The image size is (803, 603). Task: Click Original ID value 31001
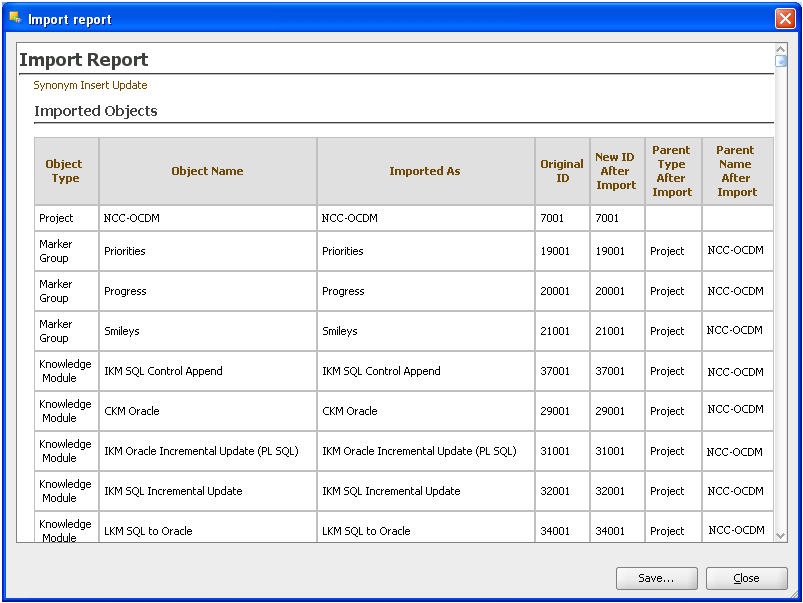[x=555, y=451]
